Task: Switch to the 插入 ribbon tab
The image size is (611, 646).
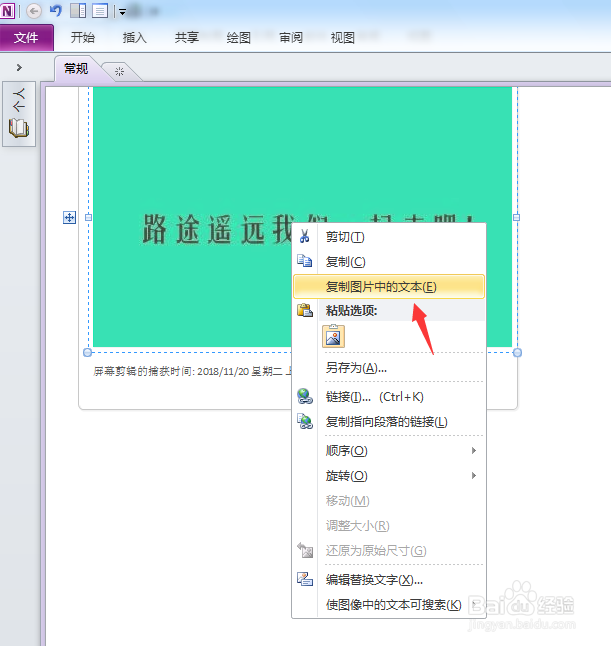Action: (134, 37)
